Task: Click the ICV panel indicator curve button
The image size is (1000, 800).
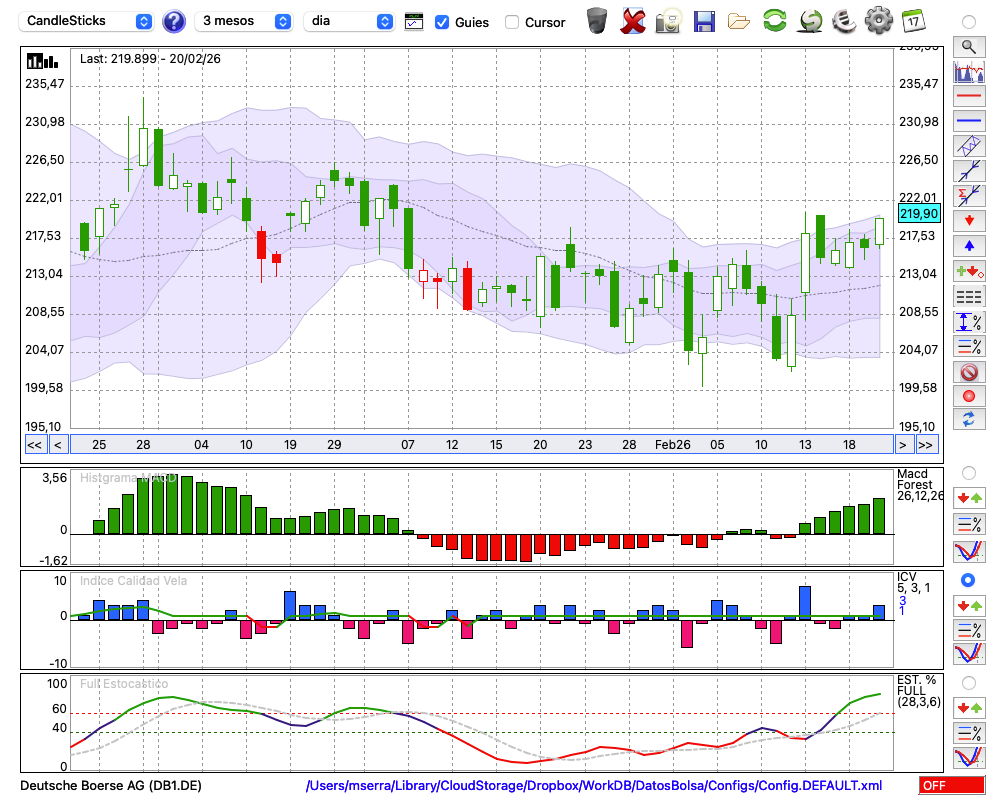Action: [969, 654]
